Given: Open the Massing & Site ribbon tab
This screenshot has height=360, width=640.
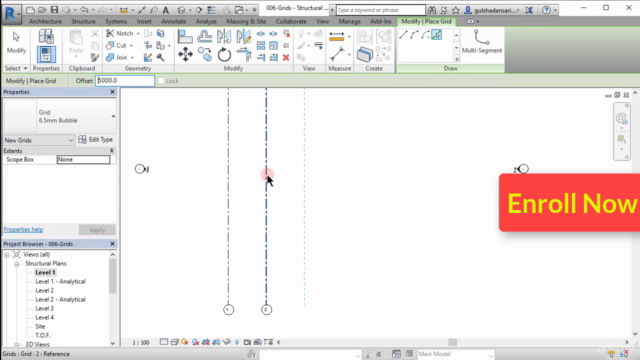Looking at the screenshot, I should [x=246, y=21].
